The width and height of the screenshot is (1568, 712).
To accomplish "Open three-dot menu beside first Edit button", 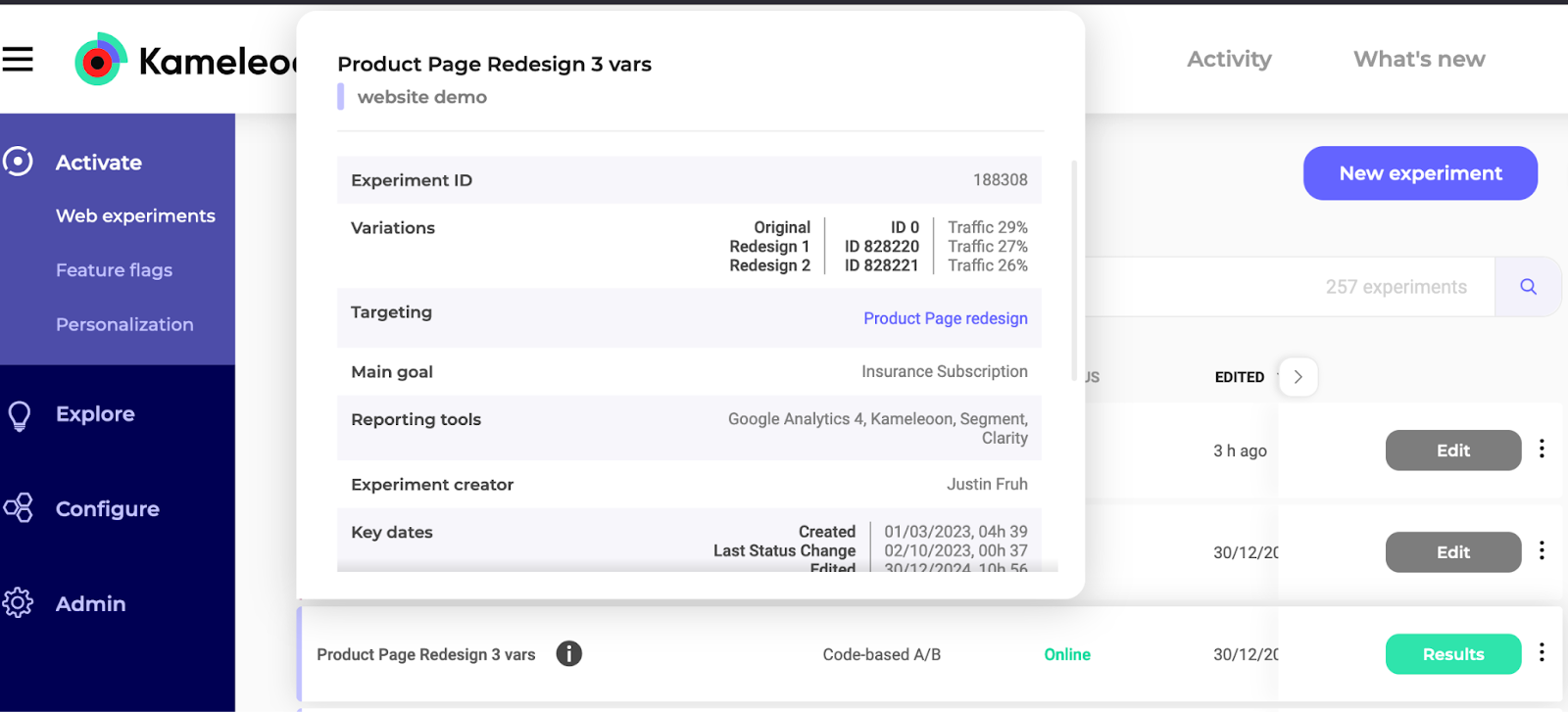I will [1542, 449].
